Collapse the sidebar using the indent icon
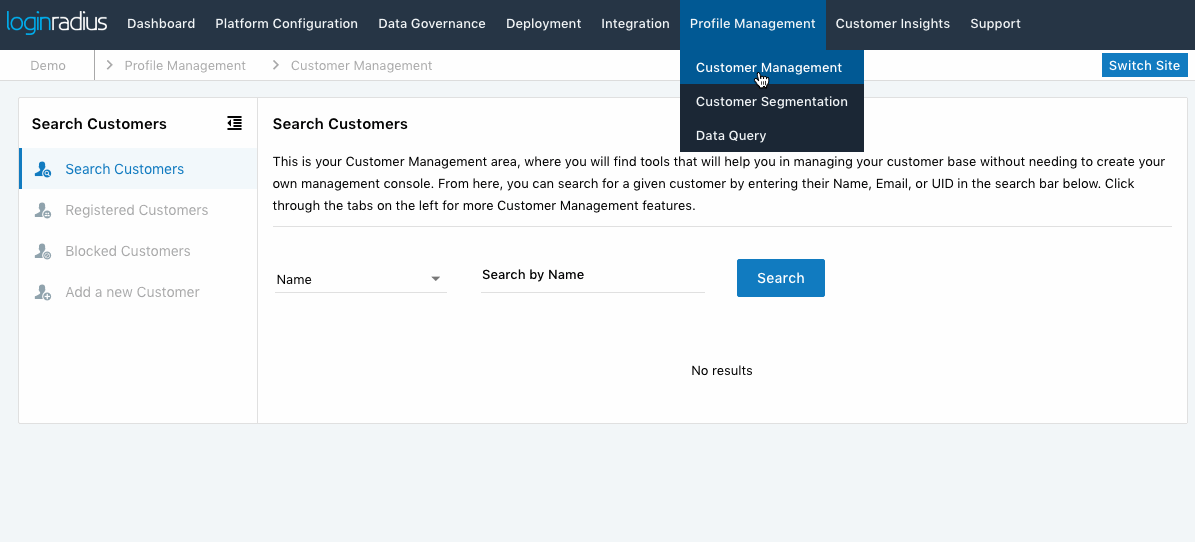The width and height of the screenshot is (1195, 542). click(234, 124)
